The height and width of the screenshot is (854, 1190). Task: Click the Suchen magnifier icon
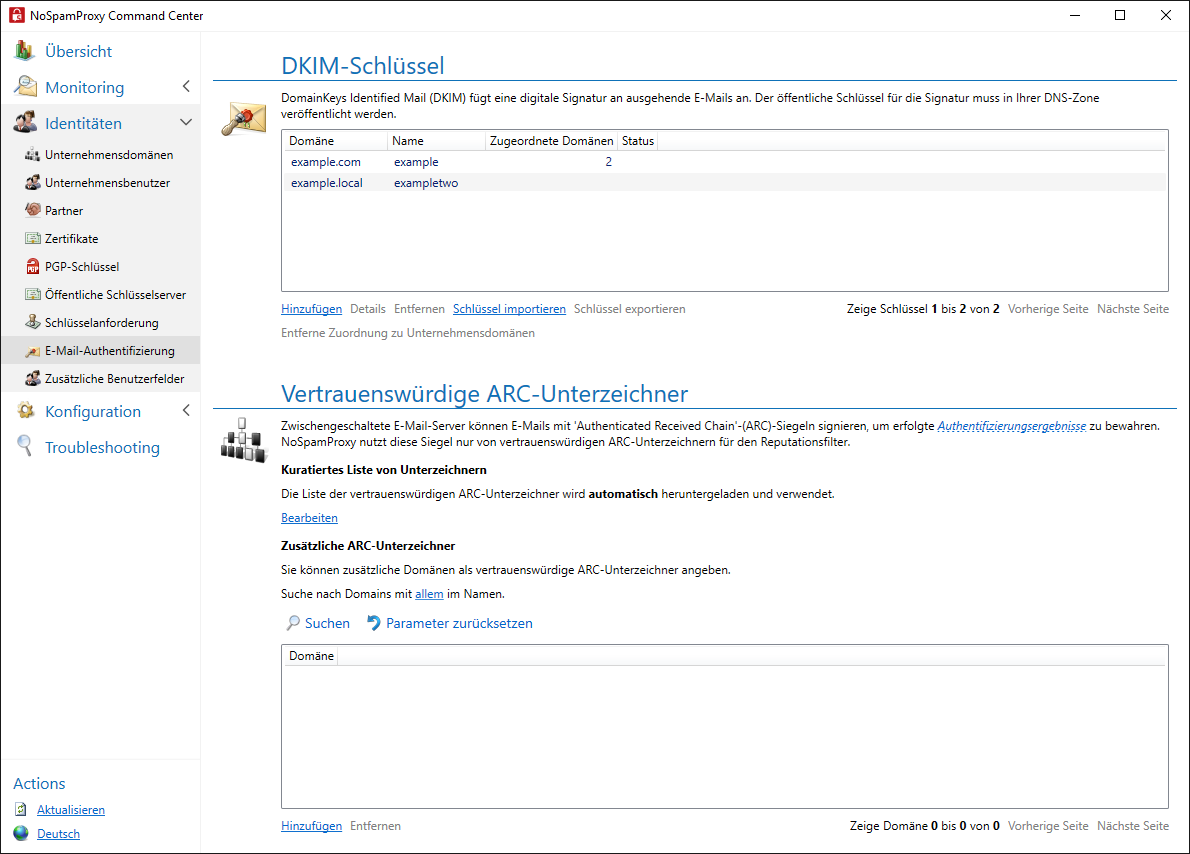(x=293, y=623)
